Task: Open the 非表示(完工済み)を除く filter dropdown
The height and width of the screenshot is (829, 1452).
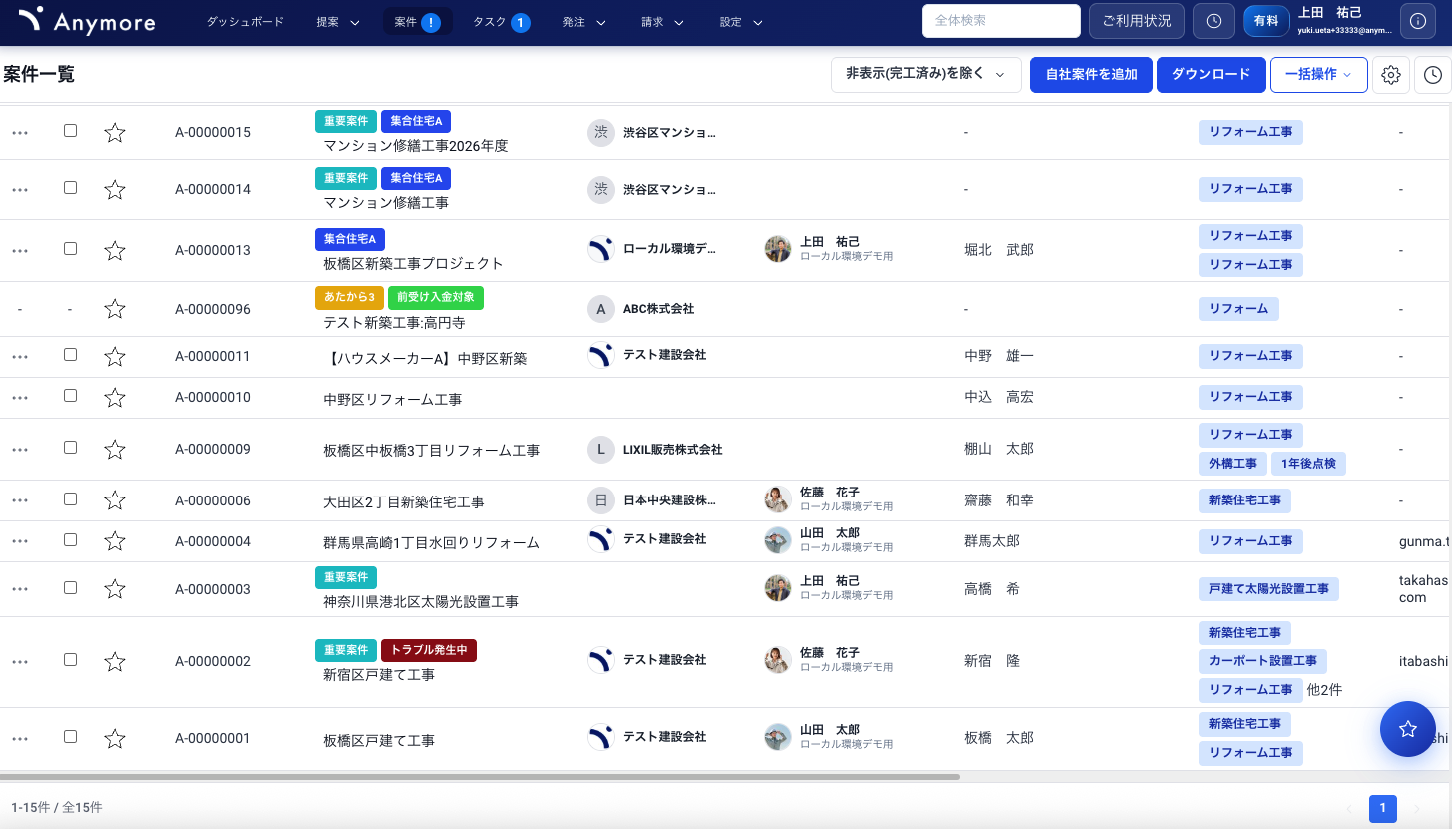Action: tap(925, 74)
